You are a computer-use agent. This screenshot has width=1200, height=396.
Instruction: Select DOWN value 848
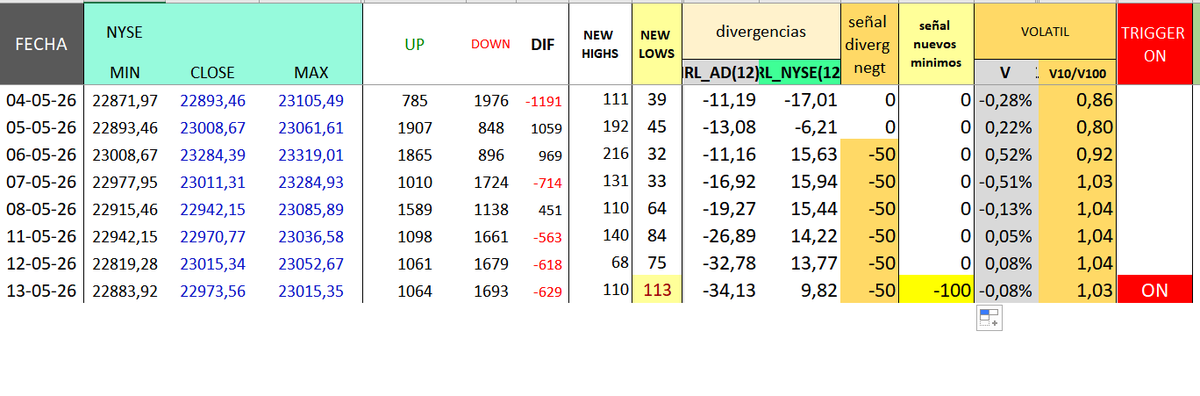click(x=492, y=127)
